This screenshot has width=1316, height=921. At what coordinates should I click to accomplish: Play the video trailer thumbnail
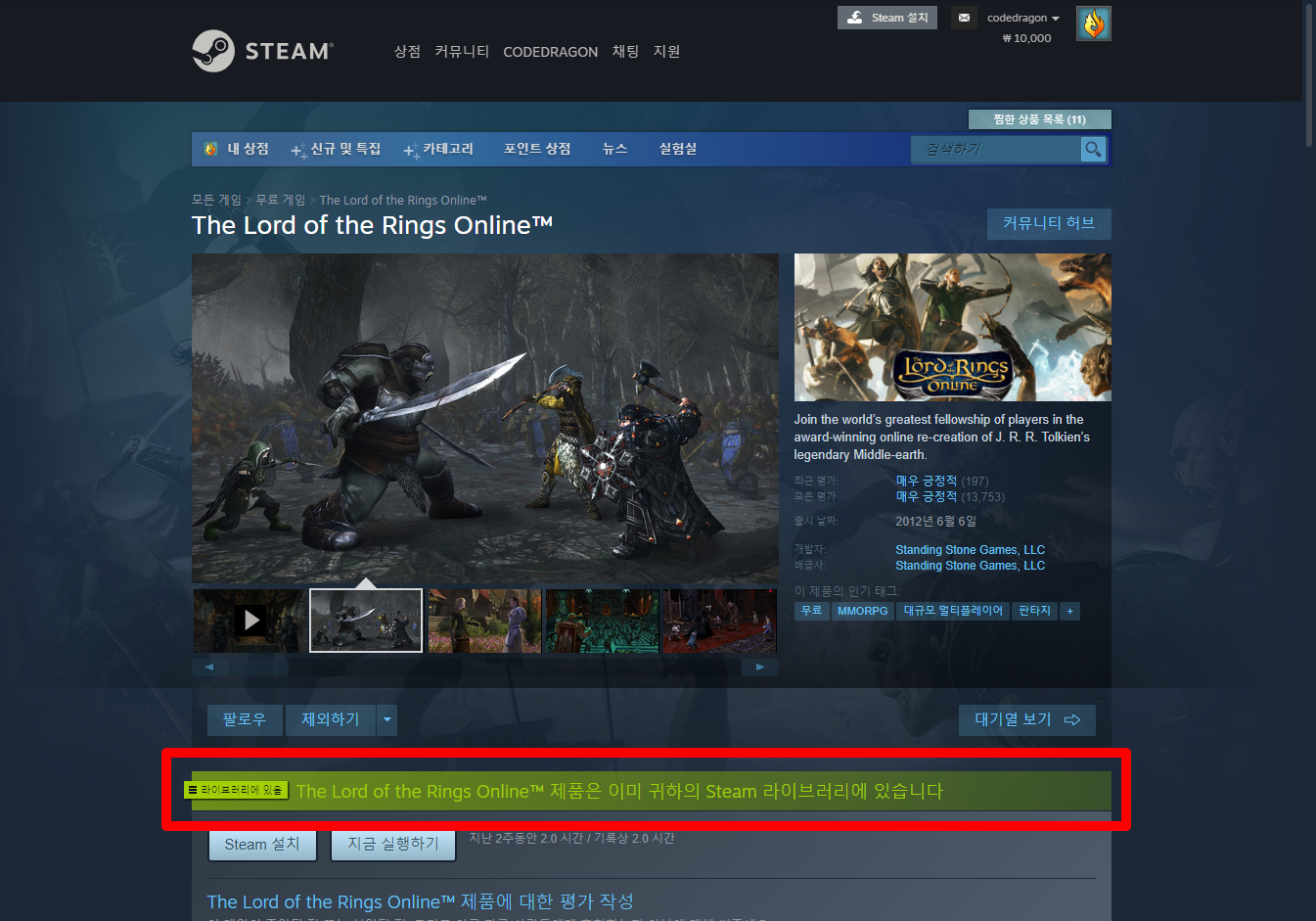pos(250,620)
